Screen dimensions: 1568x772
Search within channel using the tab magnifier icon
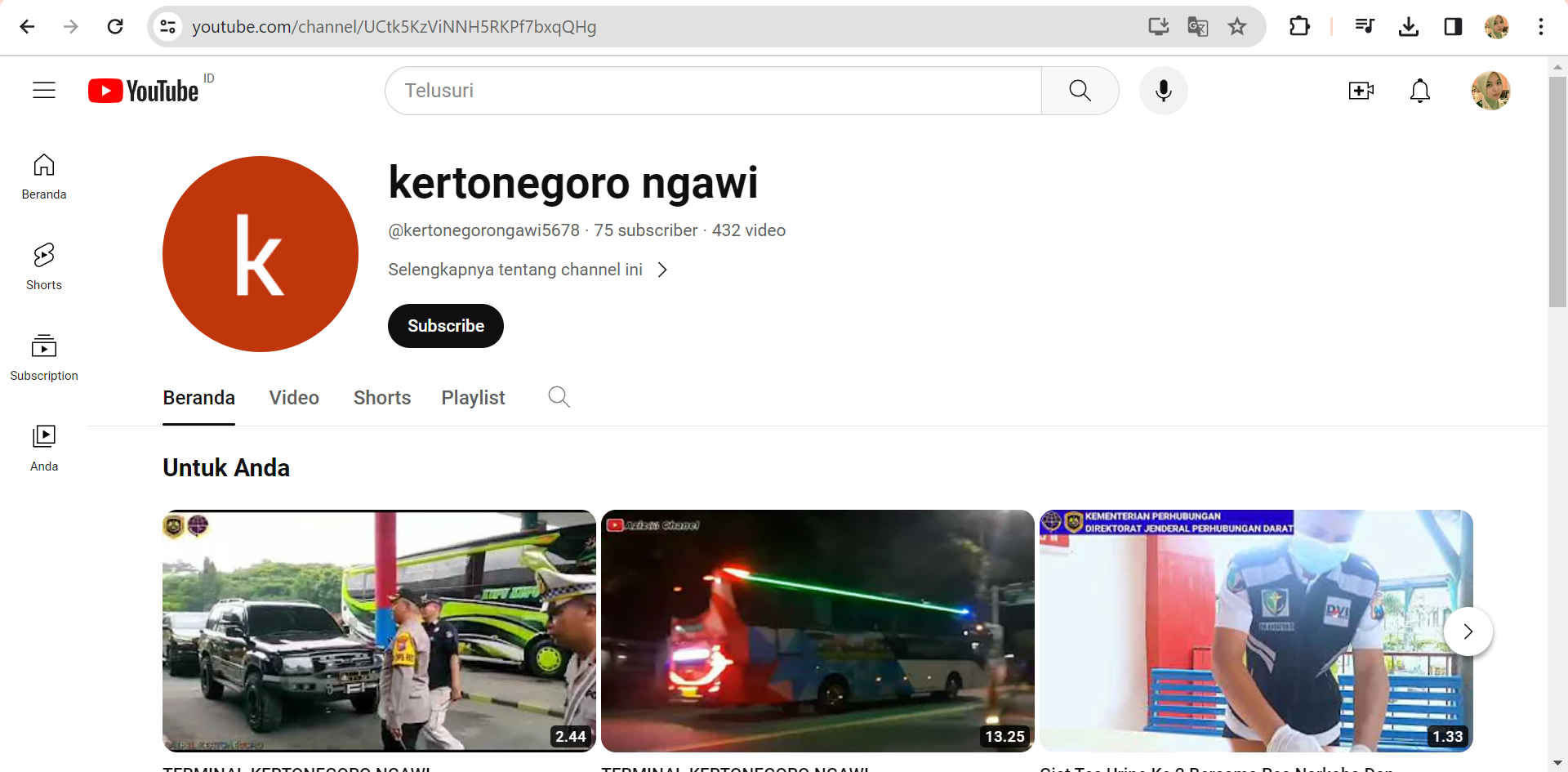coord(559,397)
